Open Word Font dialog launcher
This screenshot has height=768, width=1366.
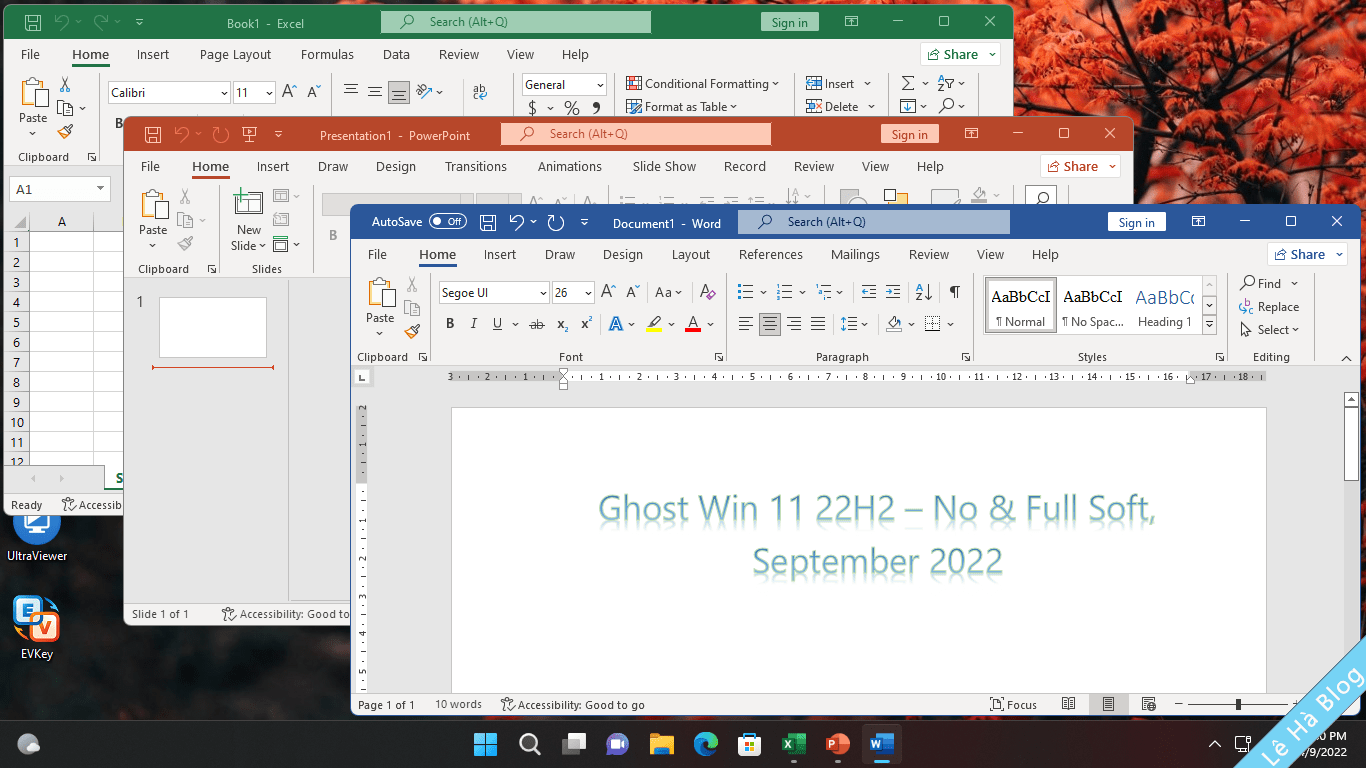click(719, 357)
